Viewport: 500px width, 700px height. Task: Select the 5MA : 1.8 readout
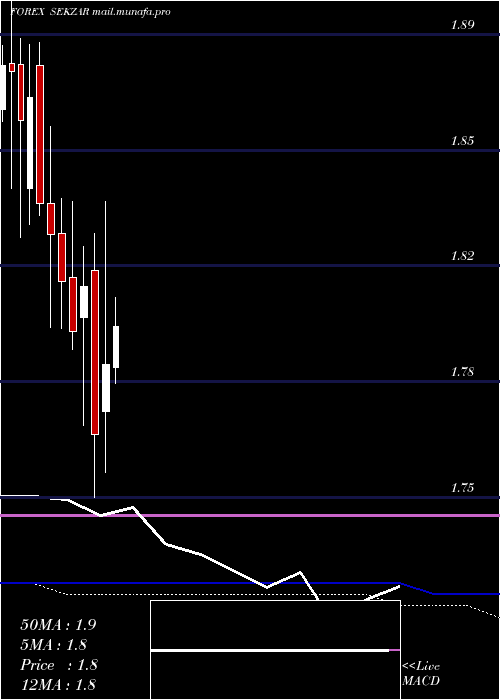(54, 645)
